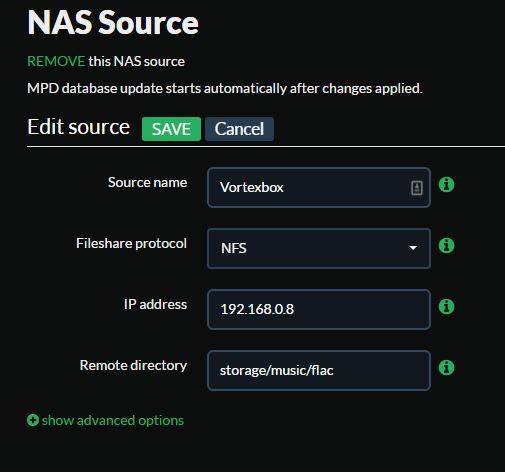Viewport: 505px width, 472px height.
Task: Cancel editing the NAS source
Action: pos(239,129)
